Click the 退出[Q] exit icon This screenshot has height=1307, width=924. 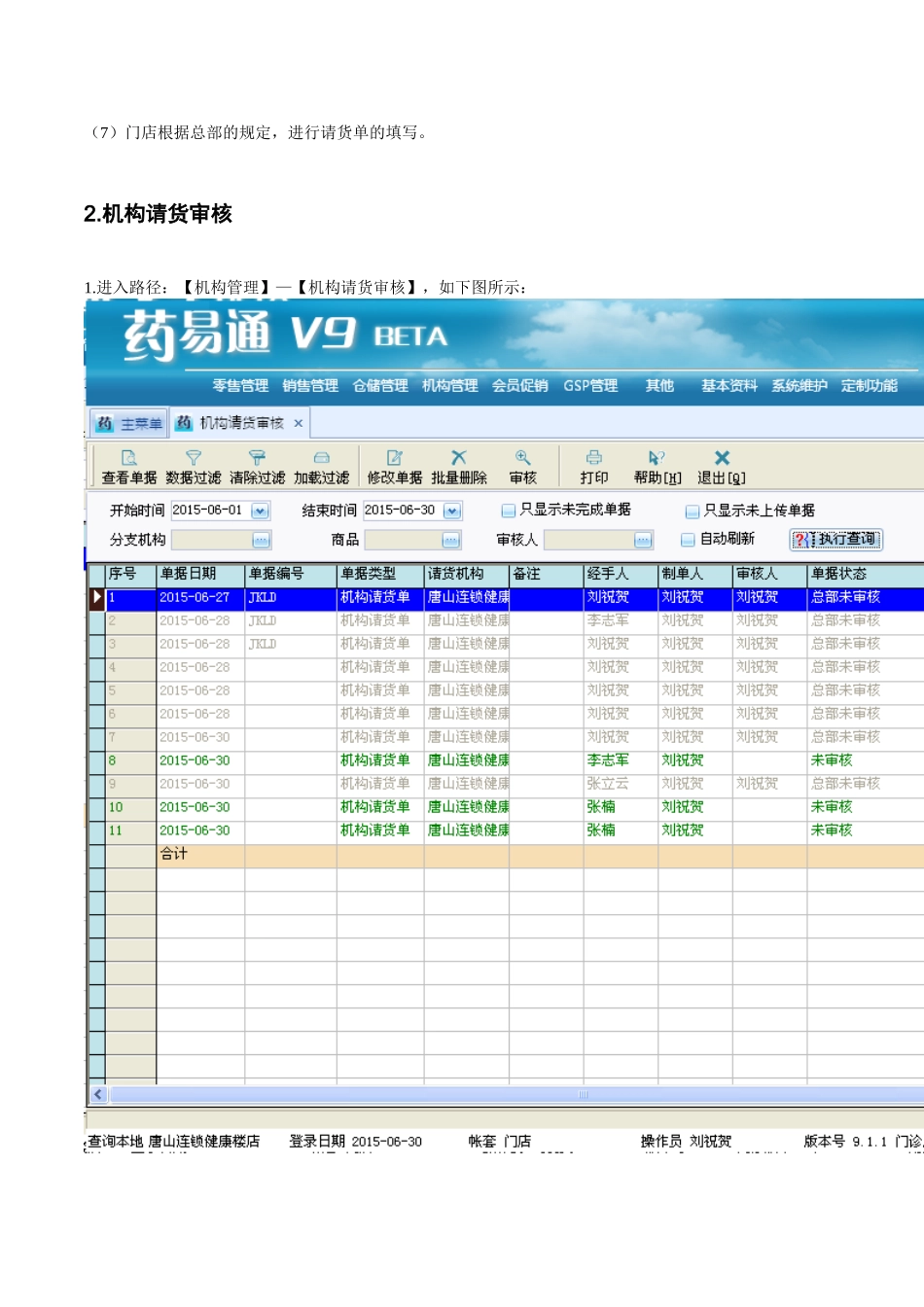pyautogui.click(x=722, y=457)
